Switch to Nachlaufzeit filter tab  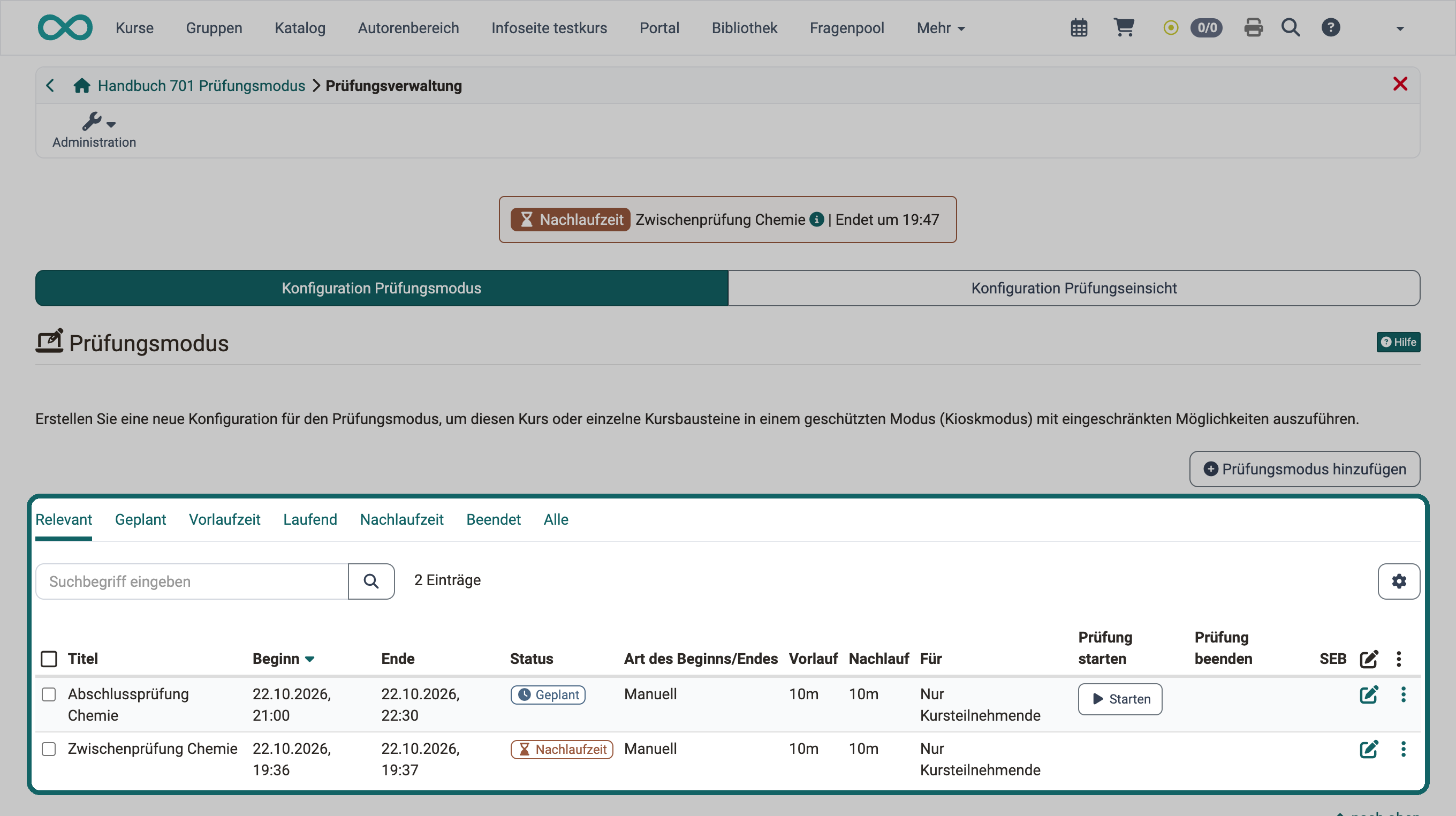click(x=401, y=519)
